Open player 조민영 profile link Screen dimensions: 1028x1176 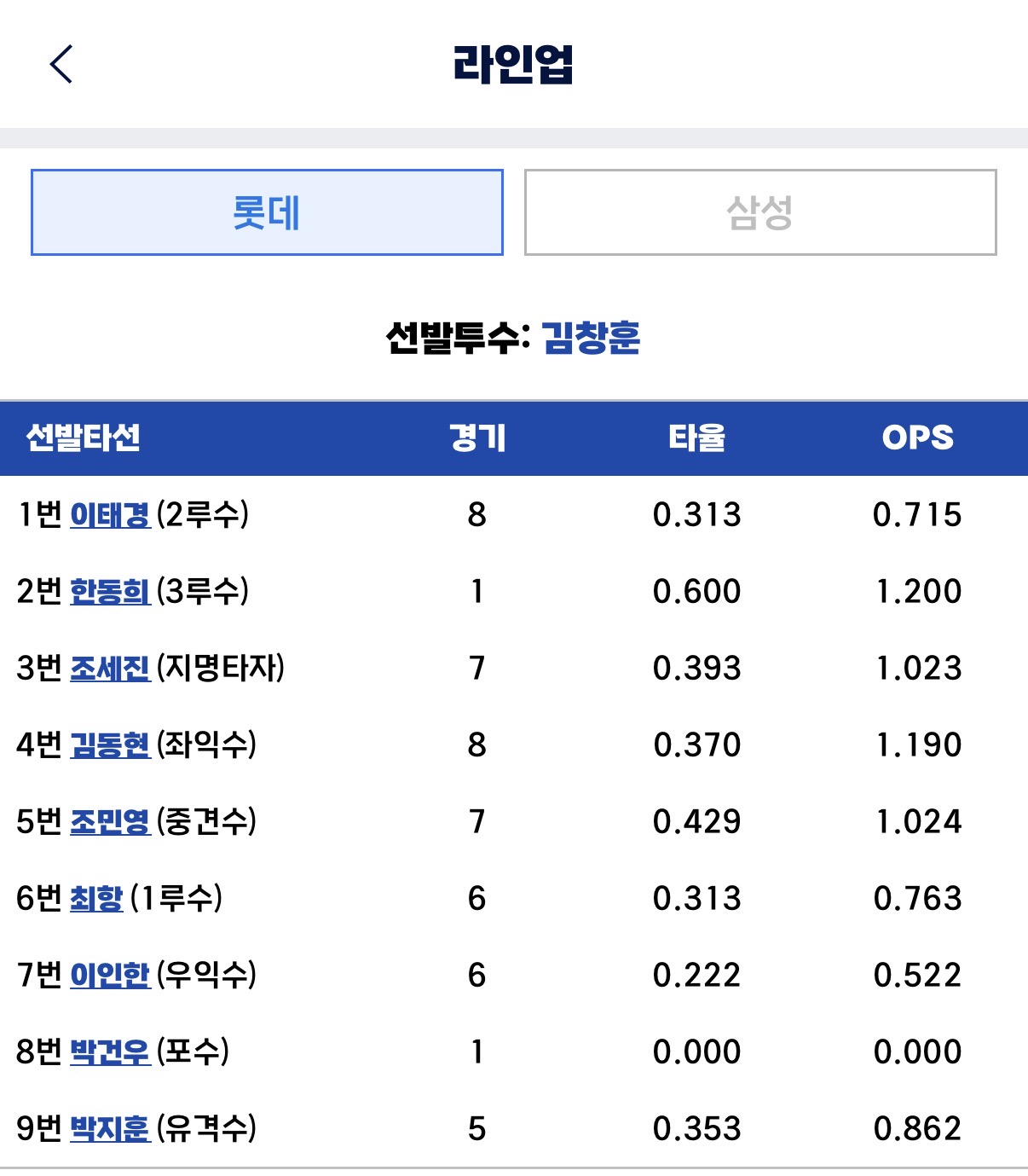point(110,822)
